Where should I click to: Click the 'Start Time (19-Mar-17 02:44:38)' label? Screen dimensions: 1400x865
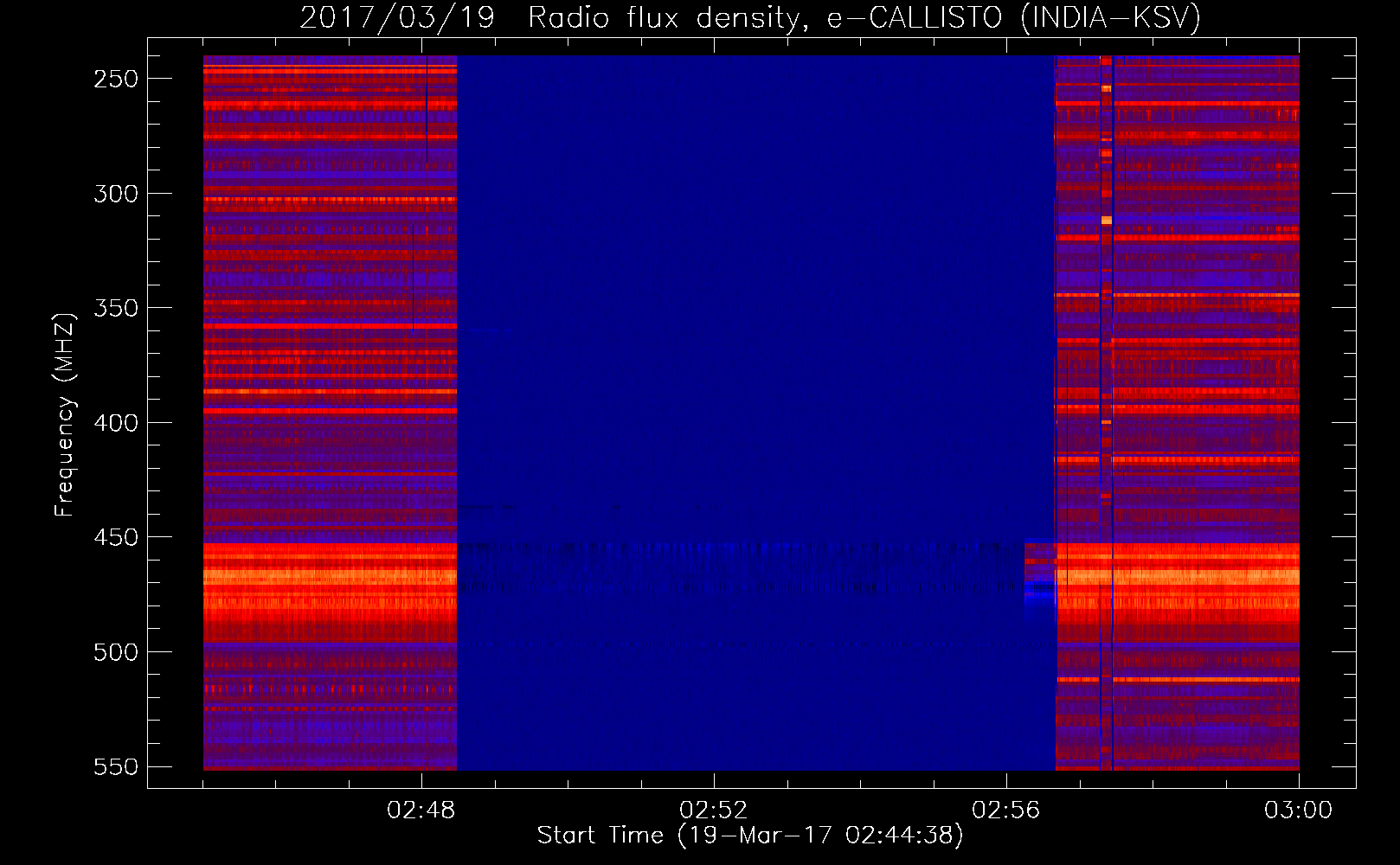pos(750,836)
